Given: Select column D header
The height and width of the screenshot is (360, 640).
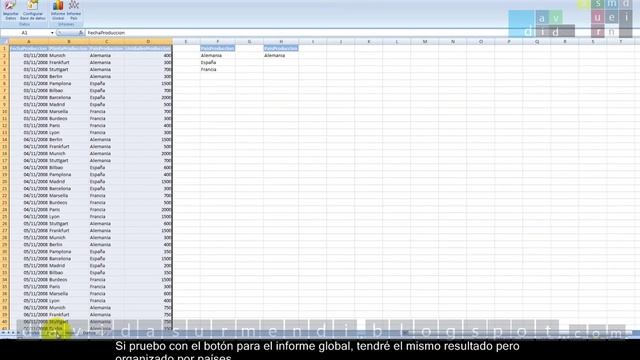Looking at the screenshot, I should click(148, 41).
